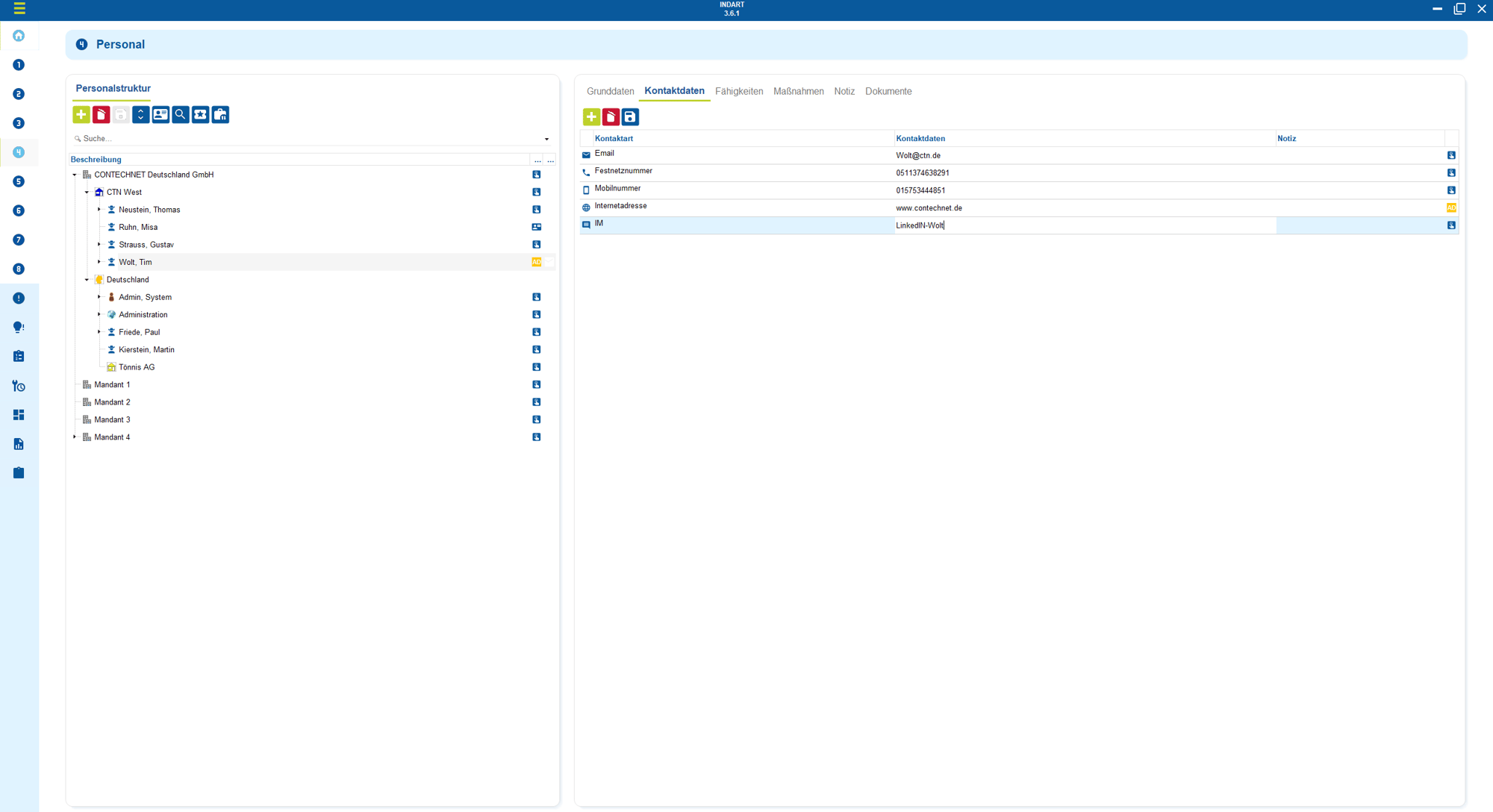
Task: Click expand/collapse all arrows toolbar button
Action: [x=140, y=114]
